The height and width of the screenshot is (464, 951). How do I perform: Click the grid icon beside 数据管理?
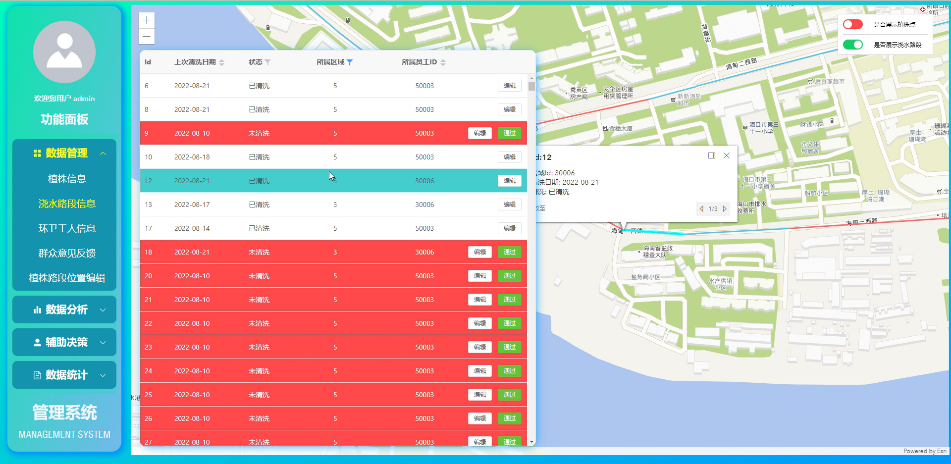[38, 153]
